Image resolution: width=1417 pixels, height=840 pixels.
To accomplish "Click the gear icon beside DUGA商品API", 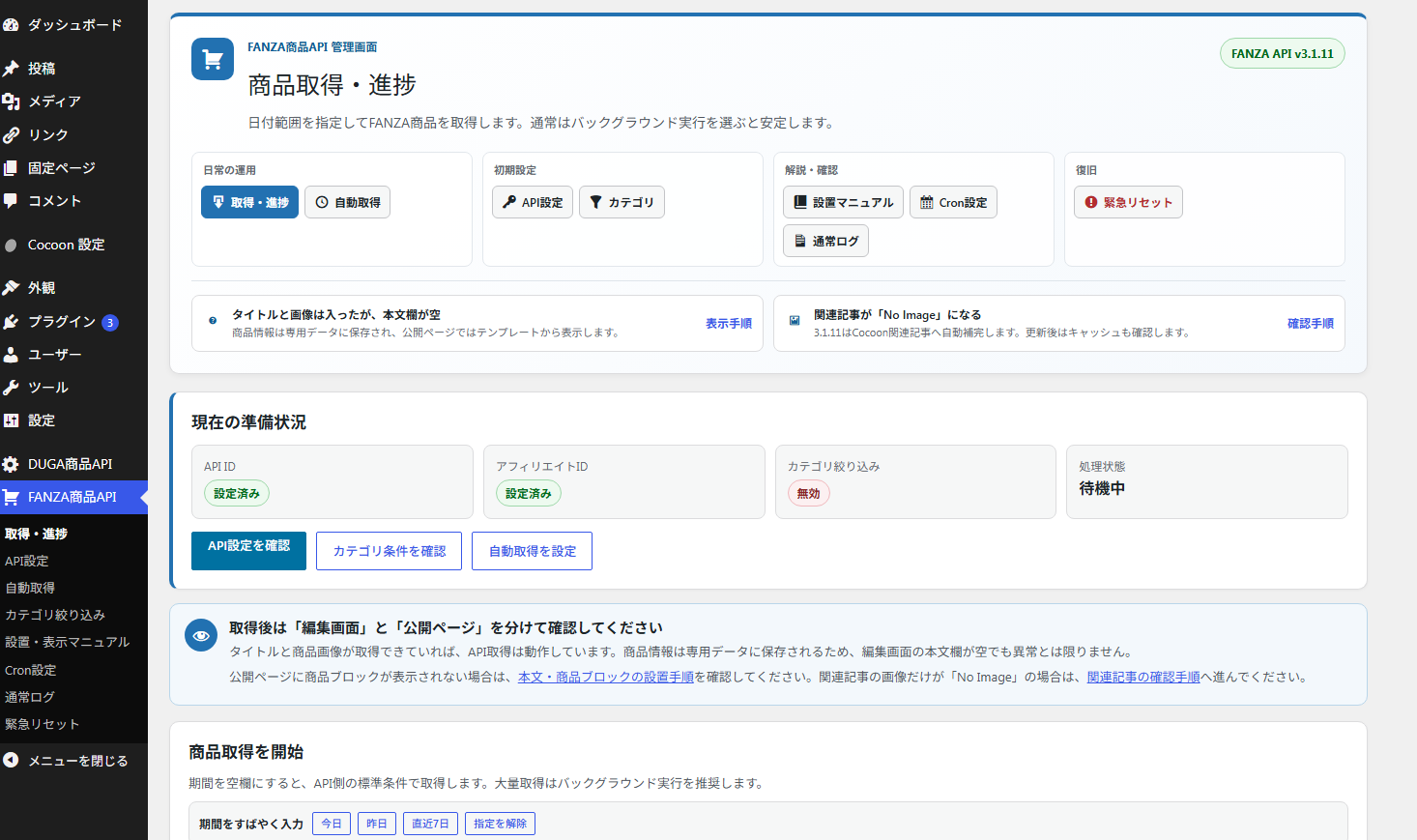I will pyautogui.click(x=11, y=464).
